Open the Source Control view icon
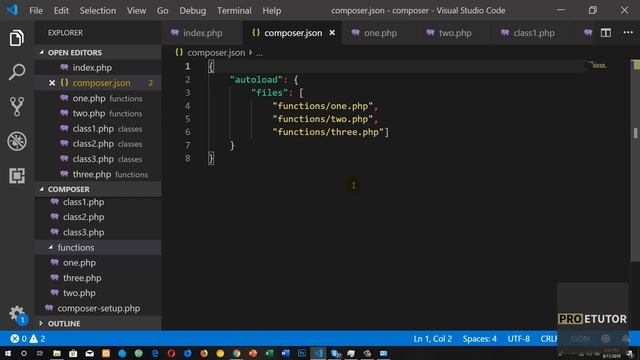The image size is (640, 360). [16, 107]
